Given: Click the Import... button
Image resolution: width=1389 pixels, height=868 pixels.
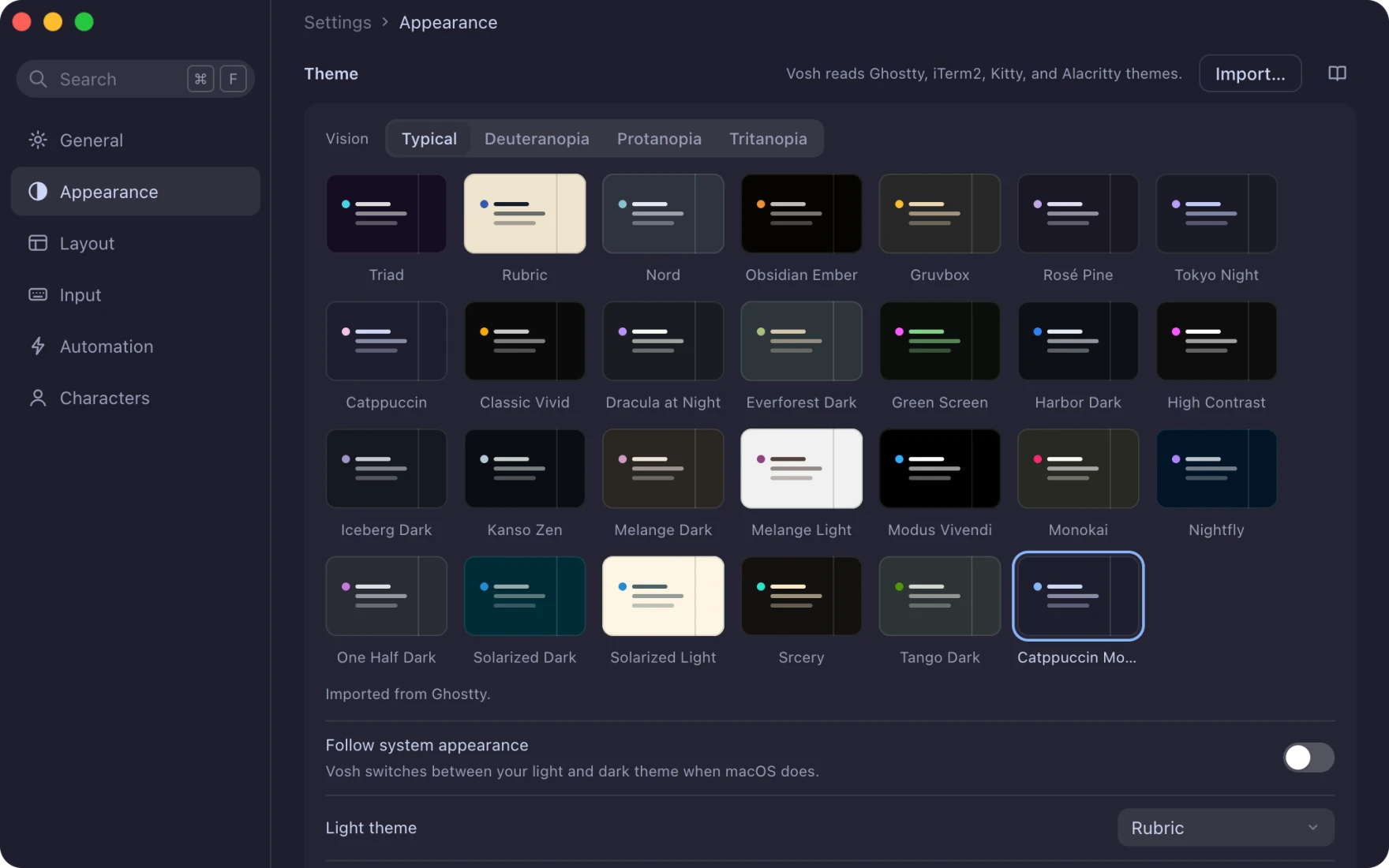Looking at the screenshot, I should tap(1250, 73).
